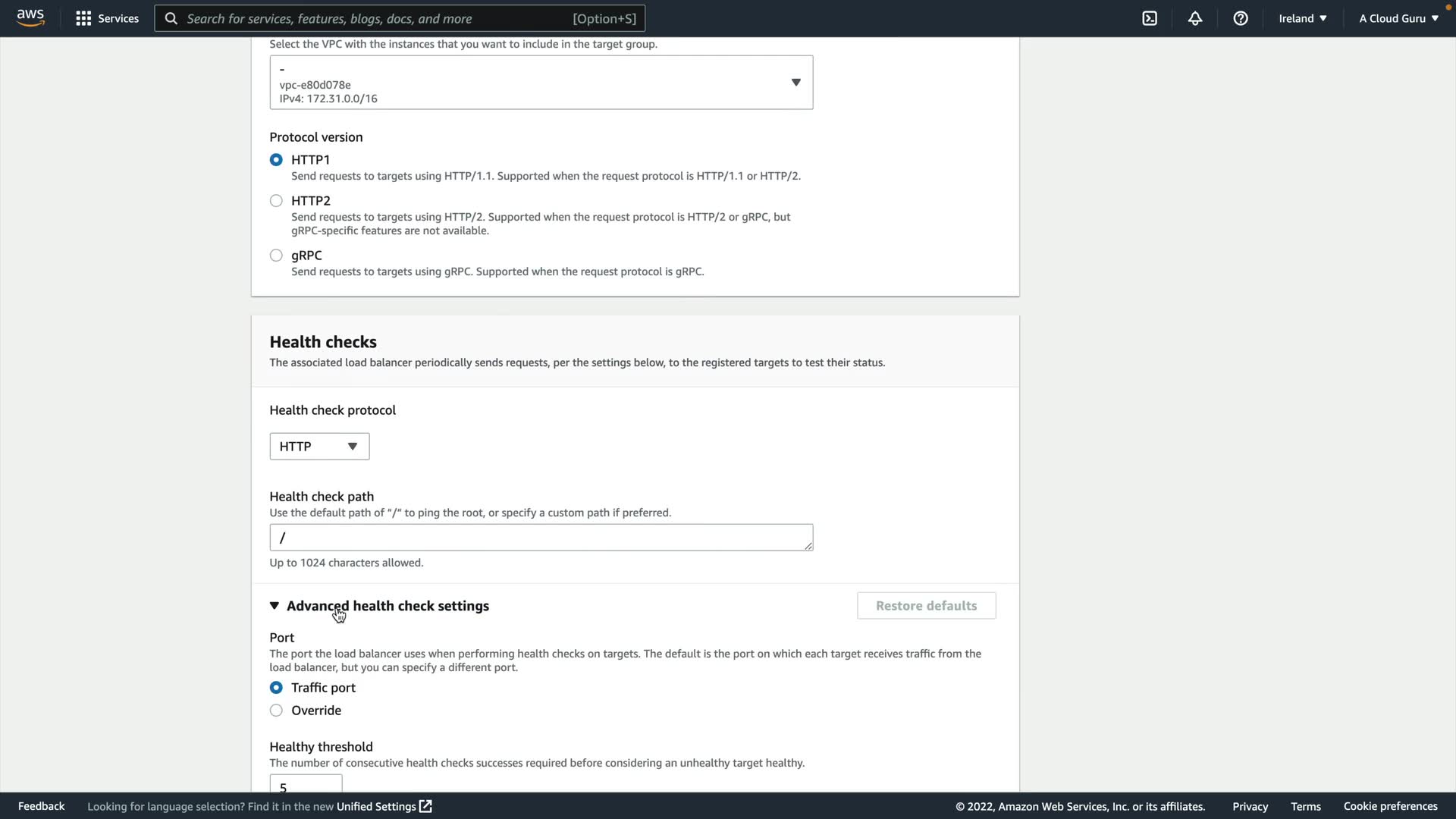Open the notifications bell
This screenshot has width=1456, height=819.
1195,18
